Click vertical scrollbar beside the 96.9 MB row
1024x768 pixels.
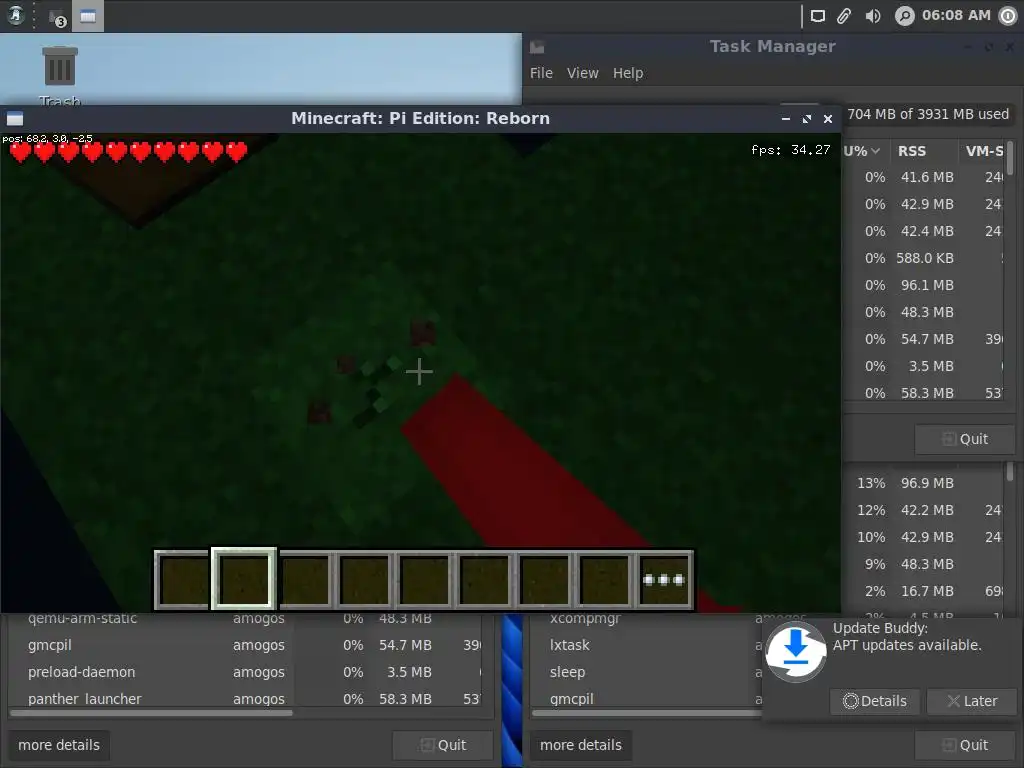point(1010,472)
